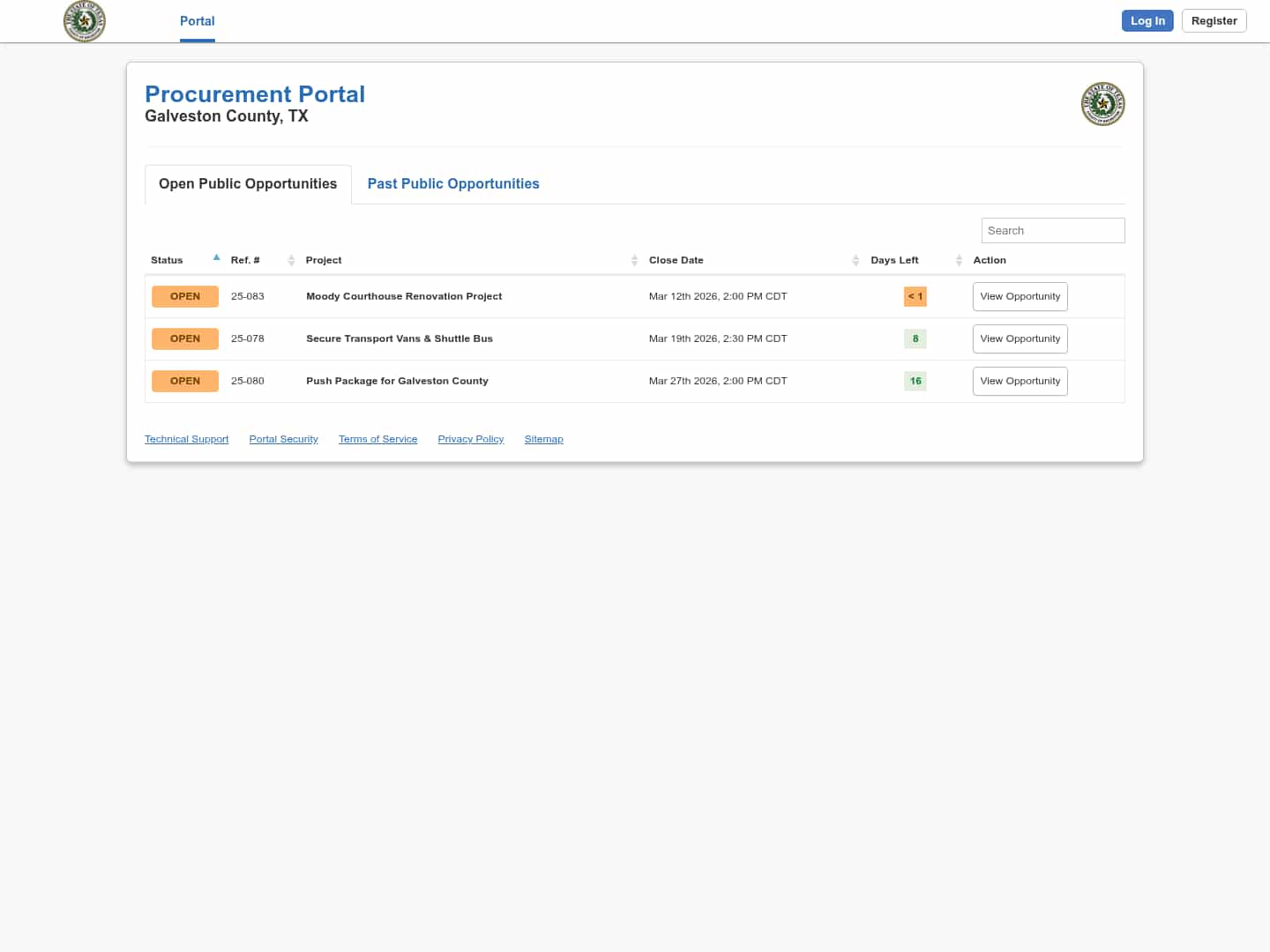This screenshot has width=1270, height=952.
Task: Sort by Project column arrows
Action: click(x=634, y=260)
